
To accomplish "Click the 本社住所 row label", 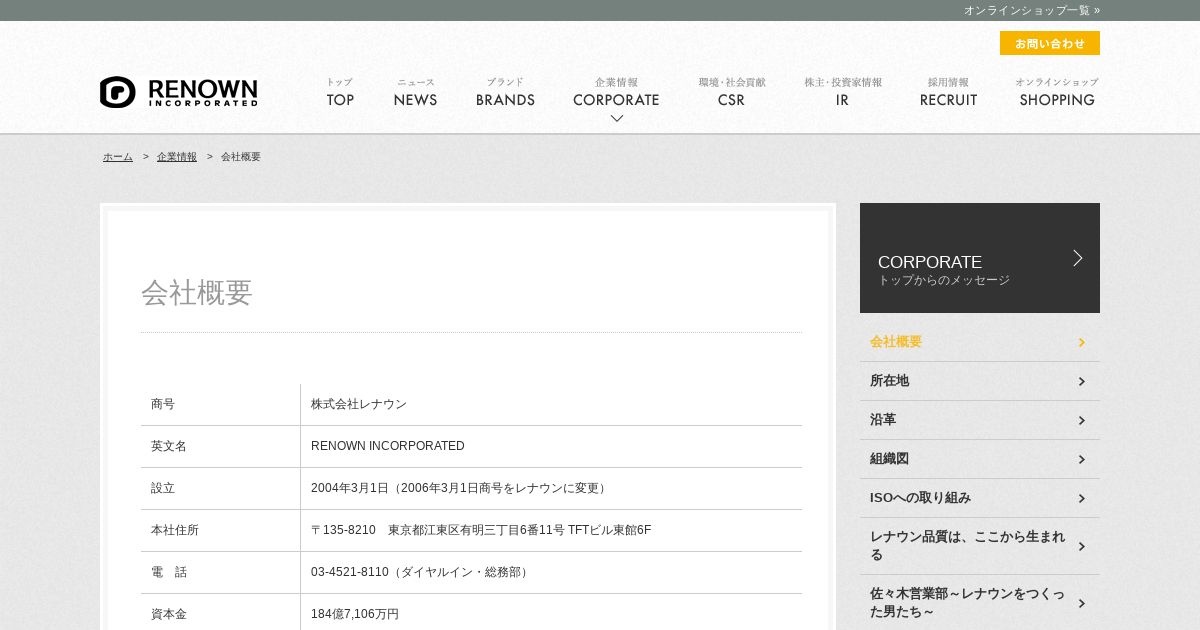I will coord(175,531).
